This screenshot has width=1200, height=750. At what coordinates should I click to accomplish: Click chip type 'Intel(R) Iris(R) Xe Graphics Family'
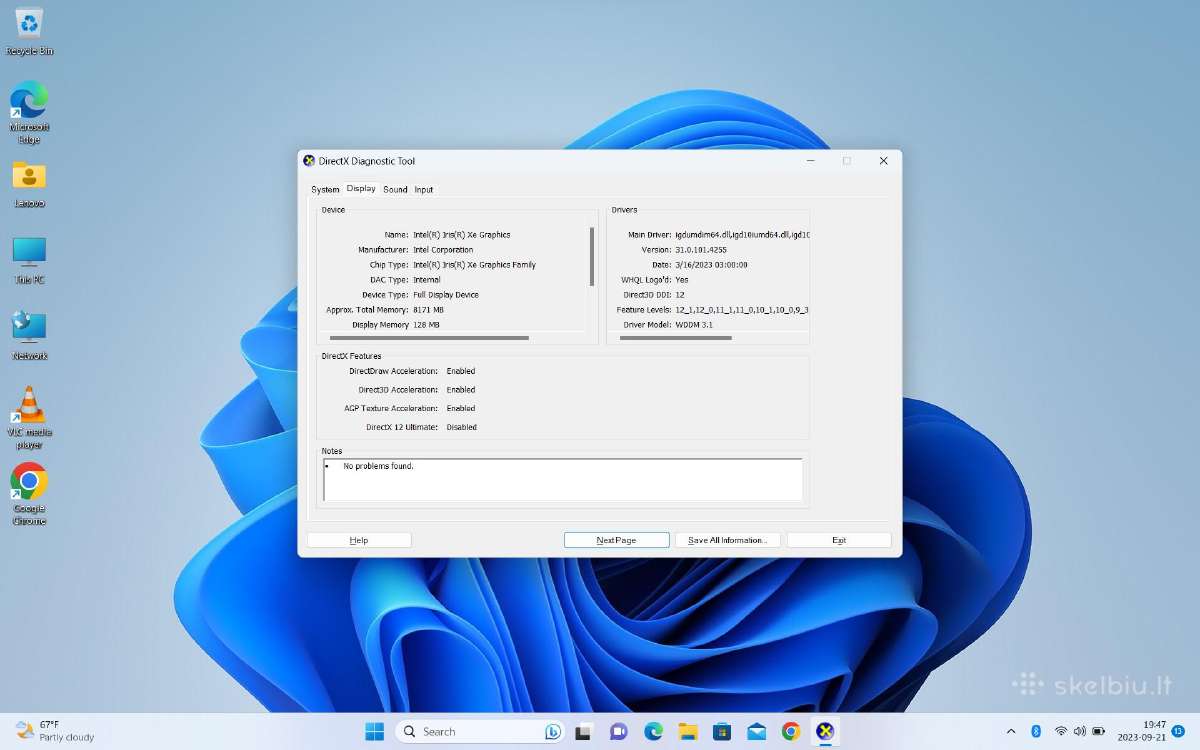click(474, 265)
